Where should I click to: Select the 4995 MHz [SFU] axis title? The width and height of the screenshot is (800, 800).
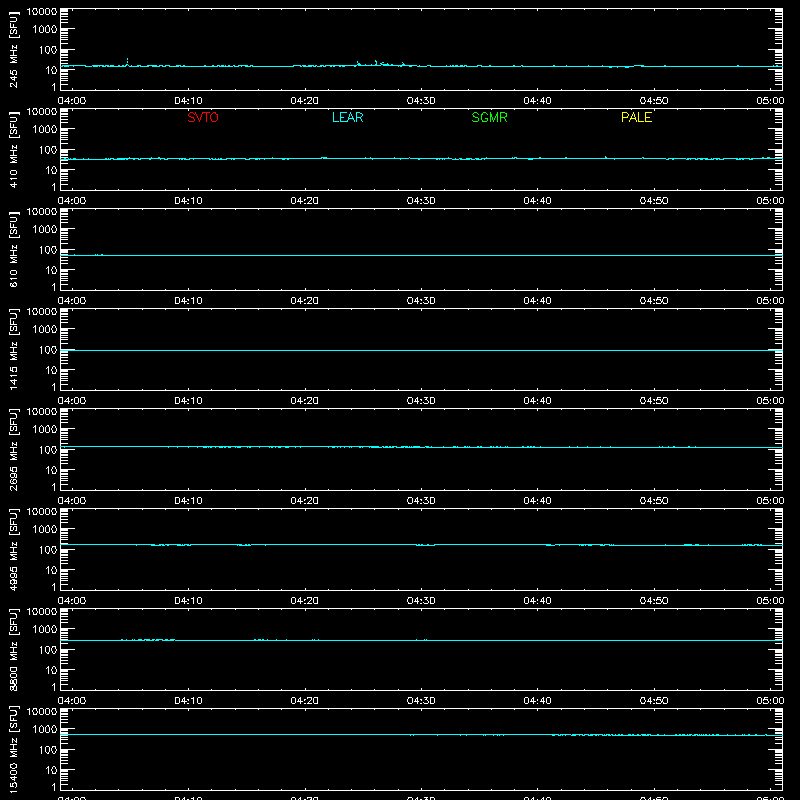[x=13, y=550]
